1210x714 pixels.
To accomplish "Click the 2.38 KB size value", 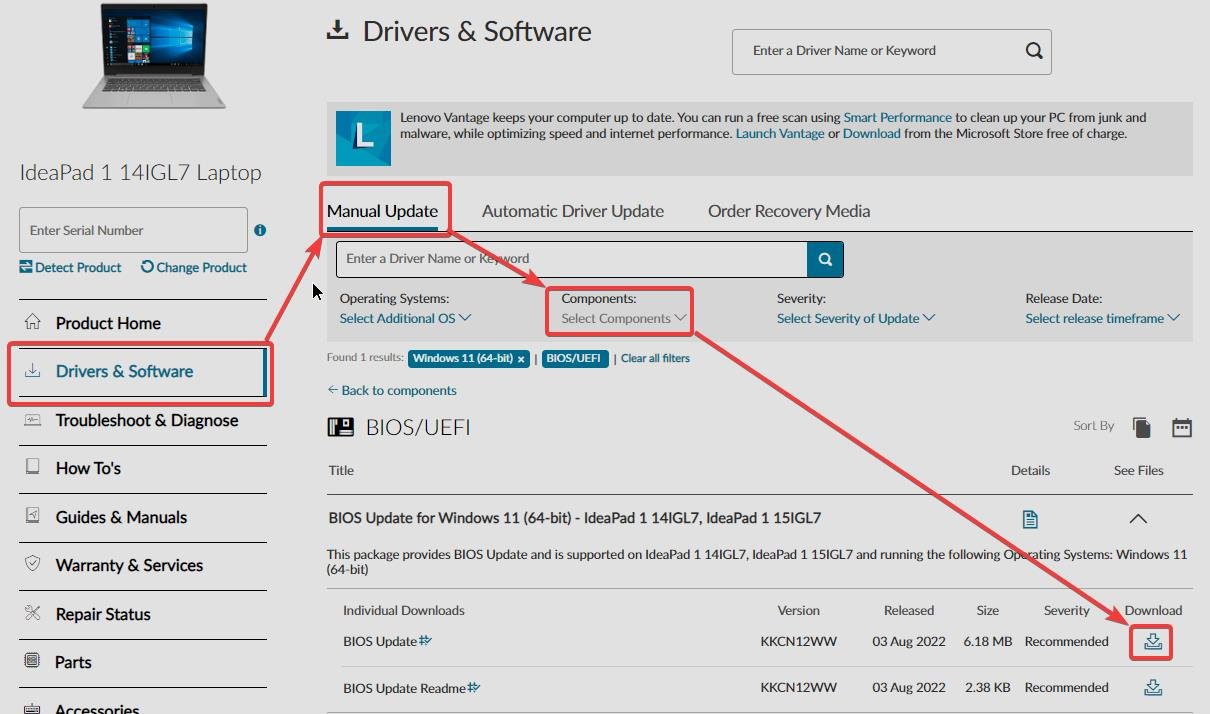I will pyautogui.click(x=987, y=687).
